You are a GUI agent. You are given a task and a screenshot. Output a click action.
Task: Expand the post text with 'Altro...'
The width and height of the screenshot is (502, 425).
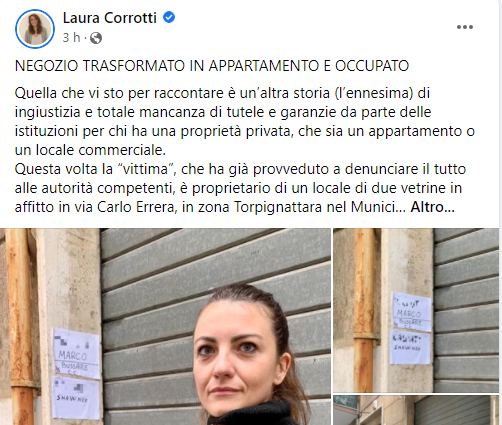pyautogui.click(x=432, y=207)
